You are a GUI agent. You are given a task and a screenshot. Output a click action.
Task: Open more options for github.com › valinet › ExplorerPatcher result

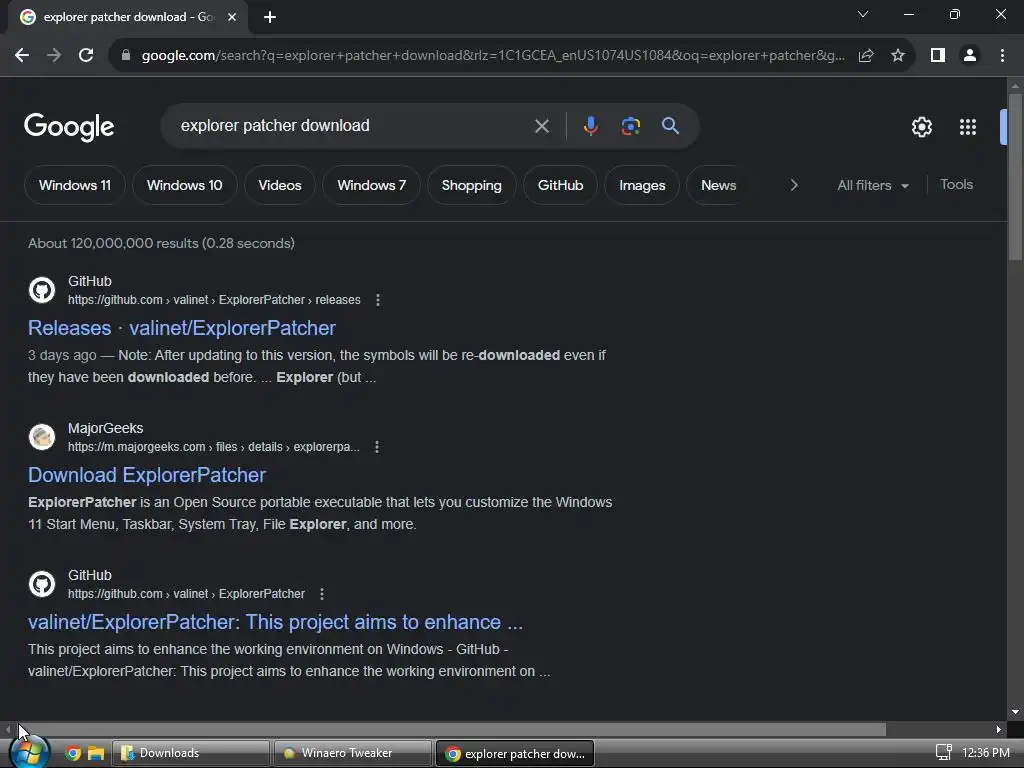click(x=321, y=594)
